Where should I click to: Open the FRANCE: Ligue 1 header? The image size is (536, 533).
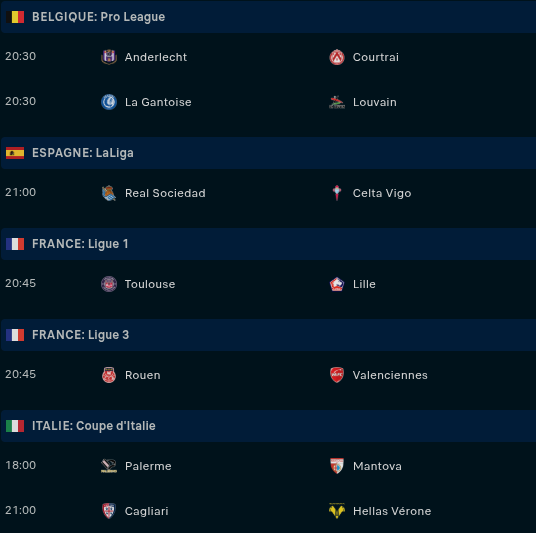(x=268, y=244)
